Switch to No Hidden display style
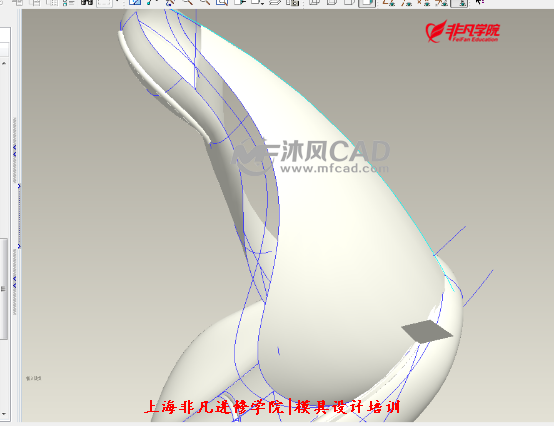The width and height of the screenshot is (554, 426). (349, 2)
